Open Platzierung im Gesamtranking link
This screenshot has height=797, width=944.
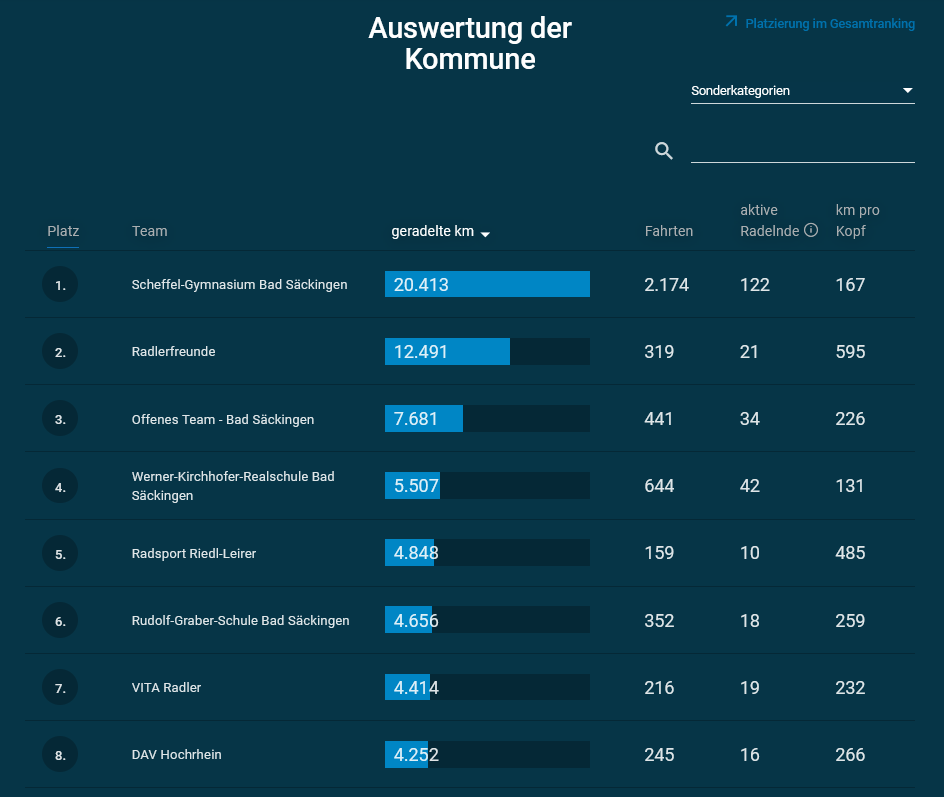tap(829, 23)
